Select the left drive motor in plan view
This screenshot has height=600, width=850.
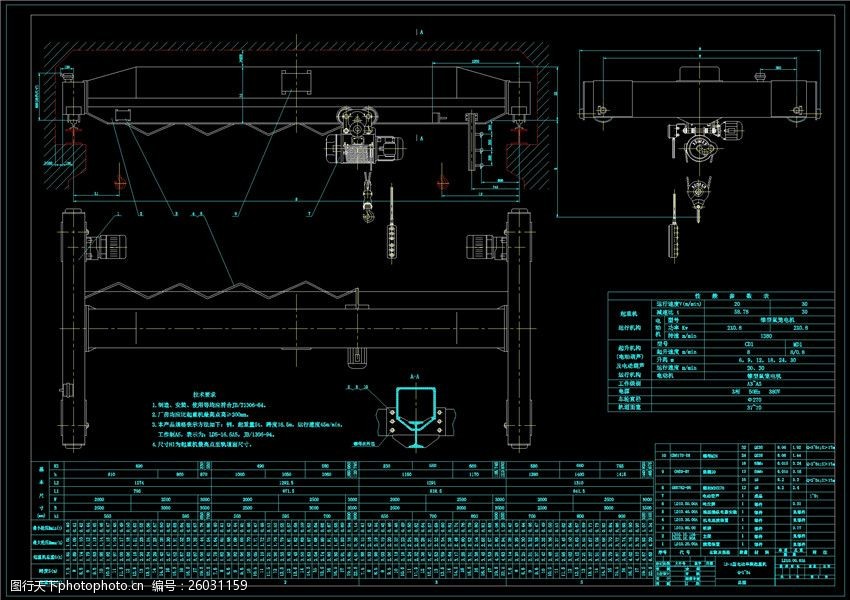coord(109,246)
